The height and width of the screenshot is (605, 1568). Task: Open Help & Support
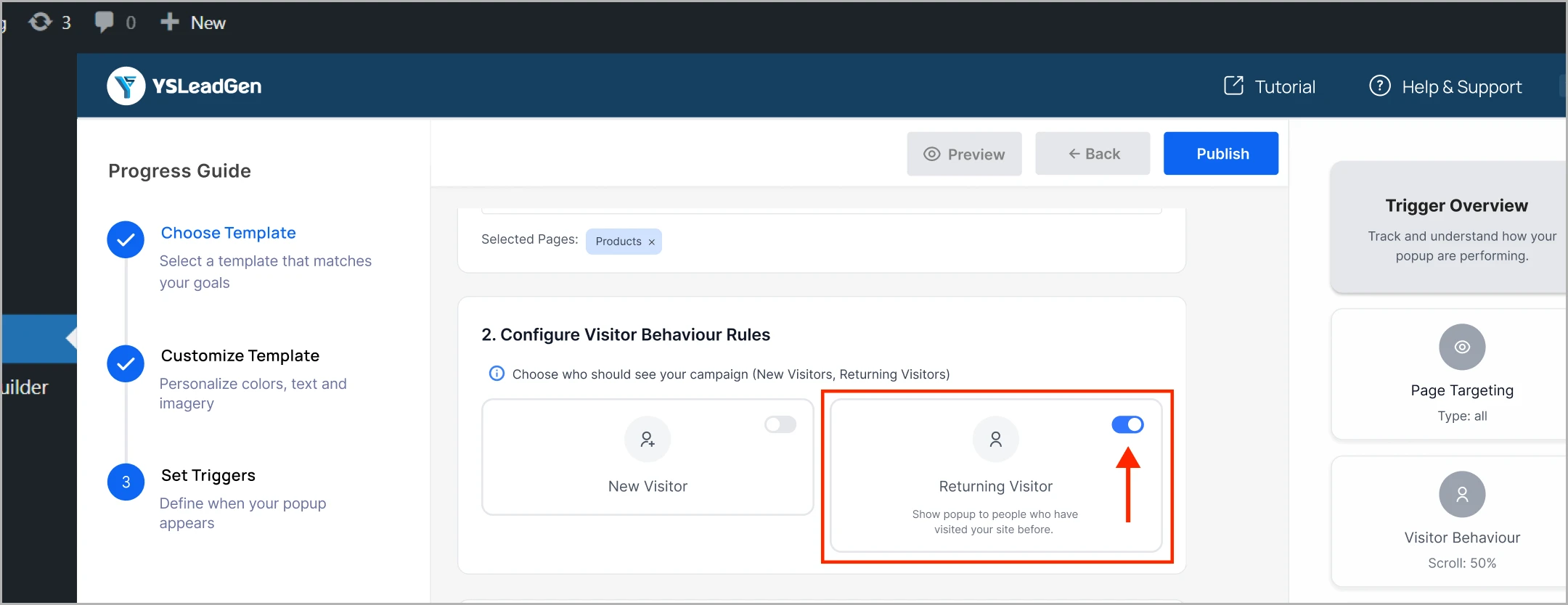click(x=1445, y=86)
